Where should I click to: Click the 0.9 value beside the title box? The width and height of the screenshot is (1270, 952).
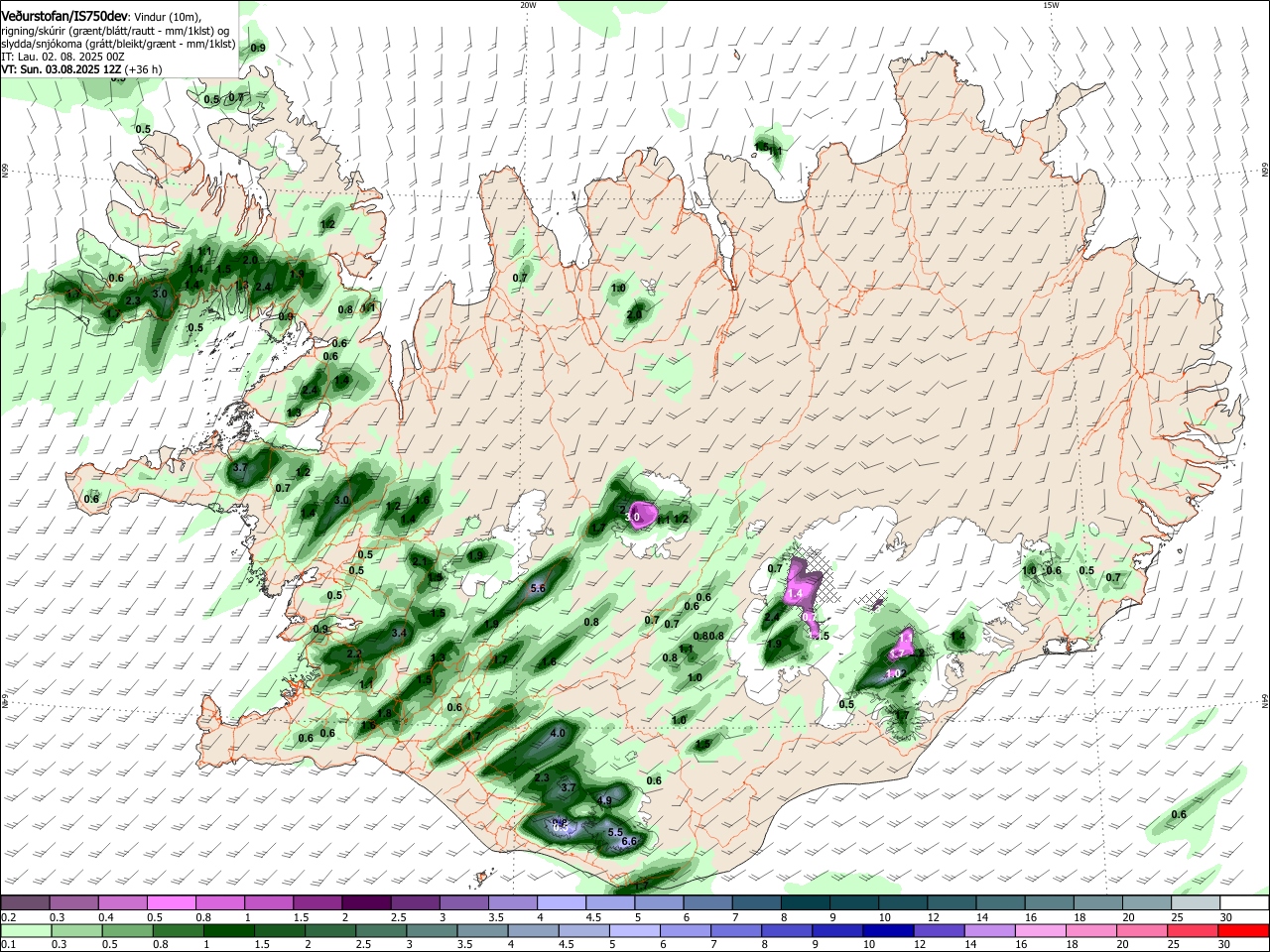(259, 48)
